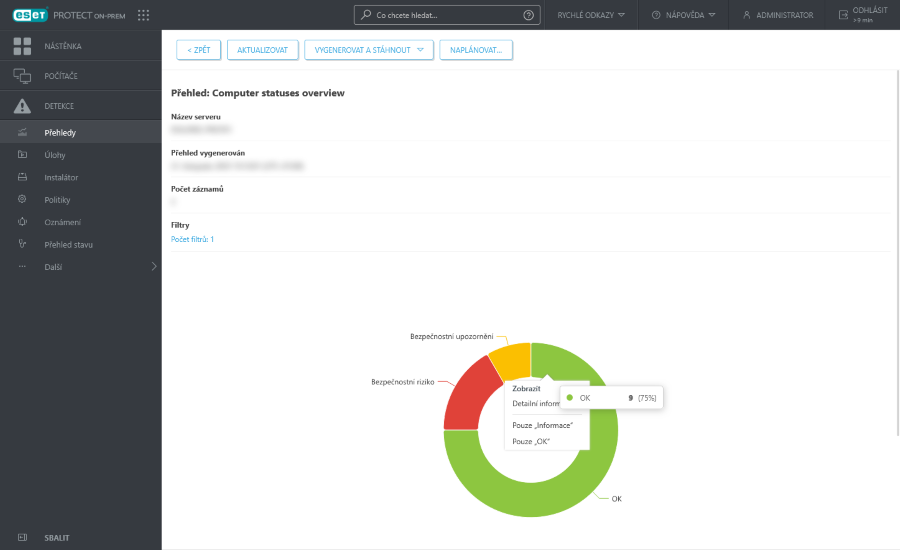900x550 pixels.
Task: Click the search help question mark icon
Action: (x=528, y=15)
